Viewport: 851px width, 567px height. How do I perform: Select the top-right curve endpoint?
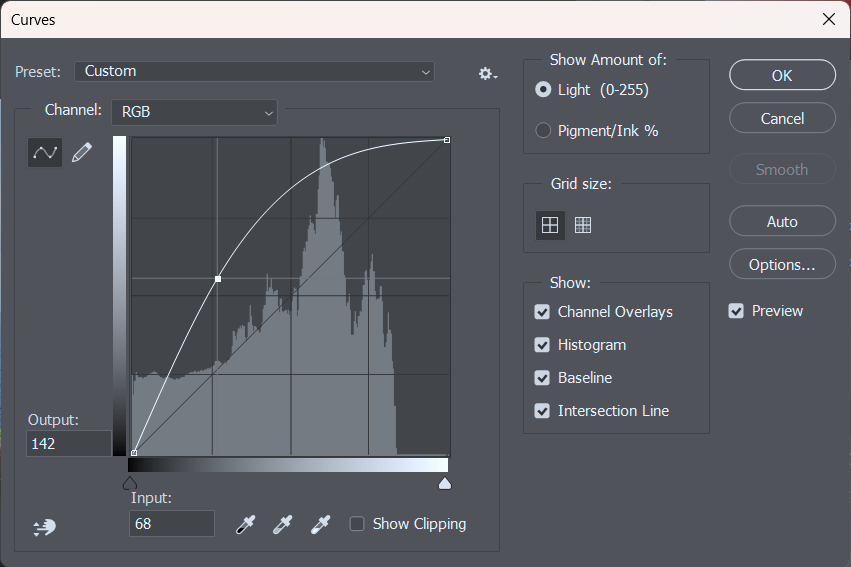click(447, 140)
